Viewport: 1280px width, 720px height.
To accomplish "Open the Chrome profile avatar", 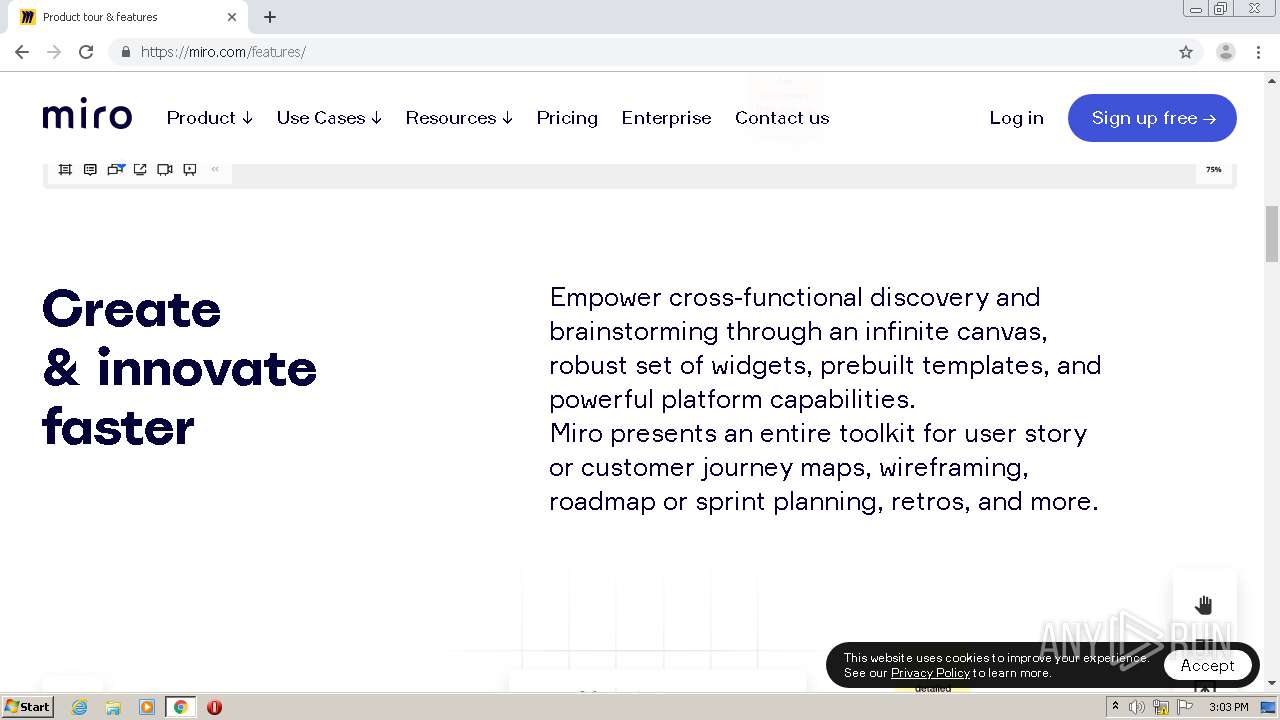I will click(x=1226, y=52).
